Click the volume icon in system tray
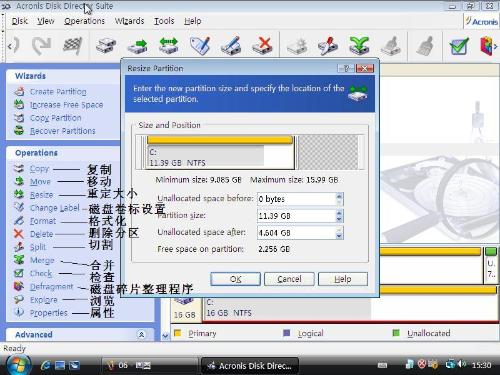 click(x=462, y=365)
